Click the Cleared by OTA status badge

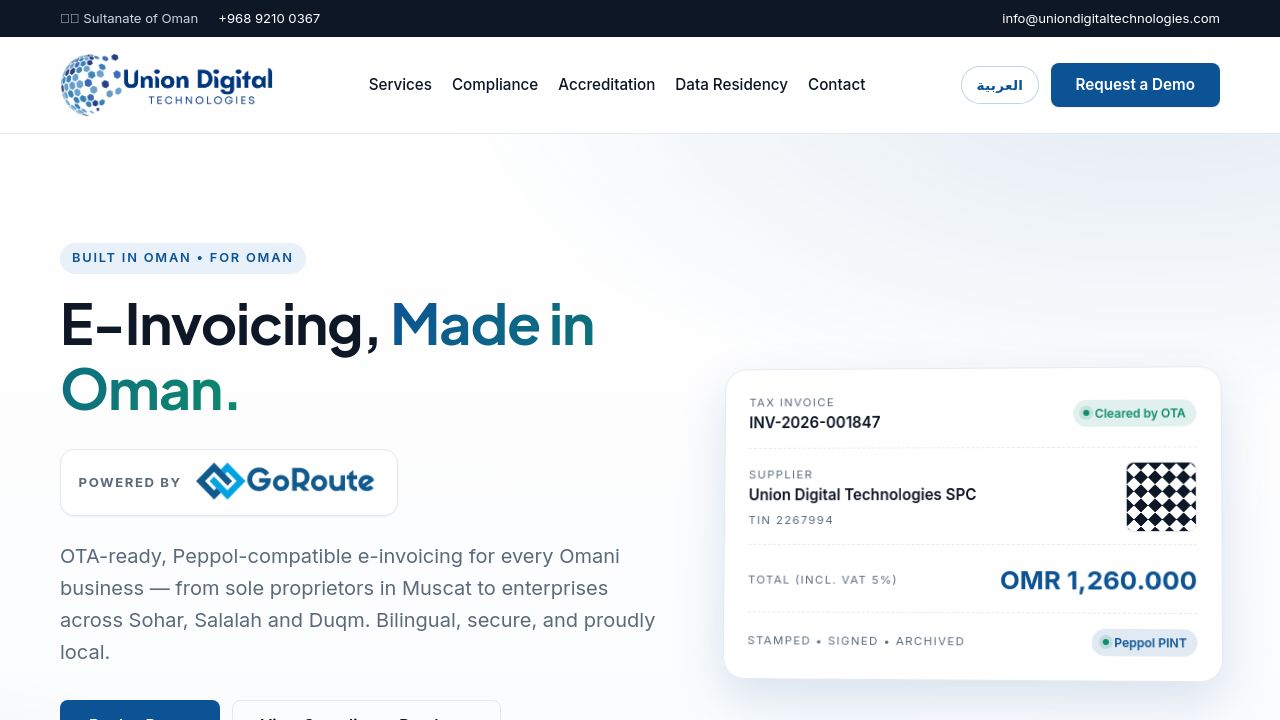1134,413
